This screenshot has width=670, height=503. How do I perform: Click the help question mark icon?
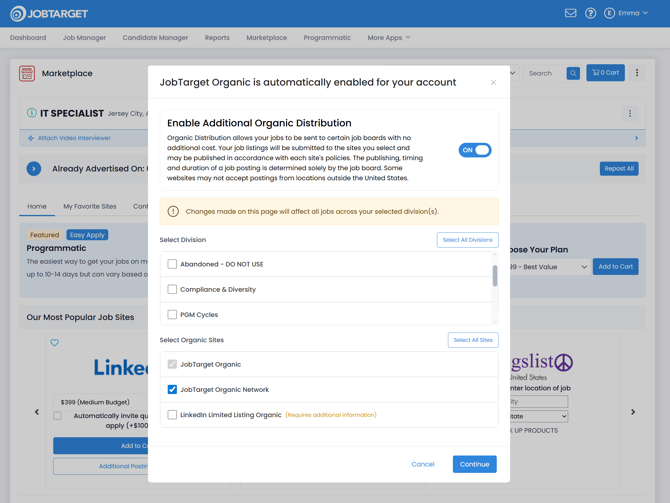(590, 13)
